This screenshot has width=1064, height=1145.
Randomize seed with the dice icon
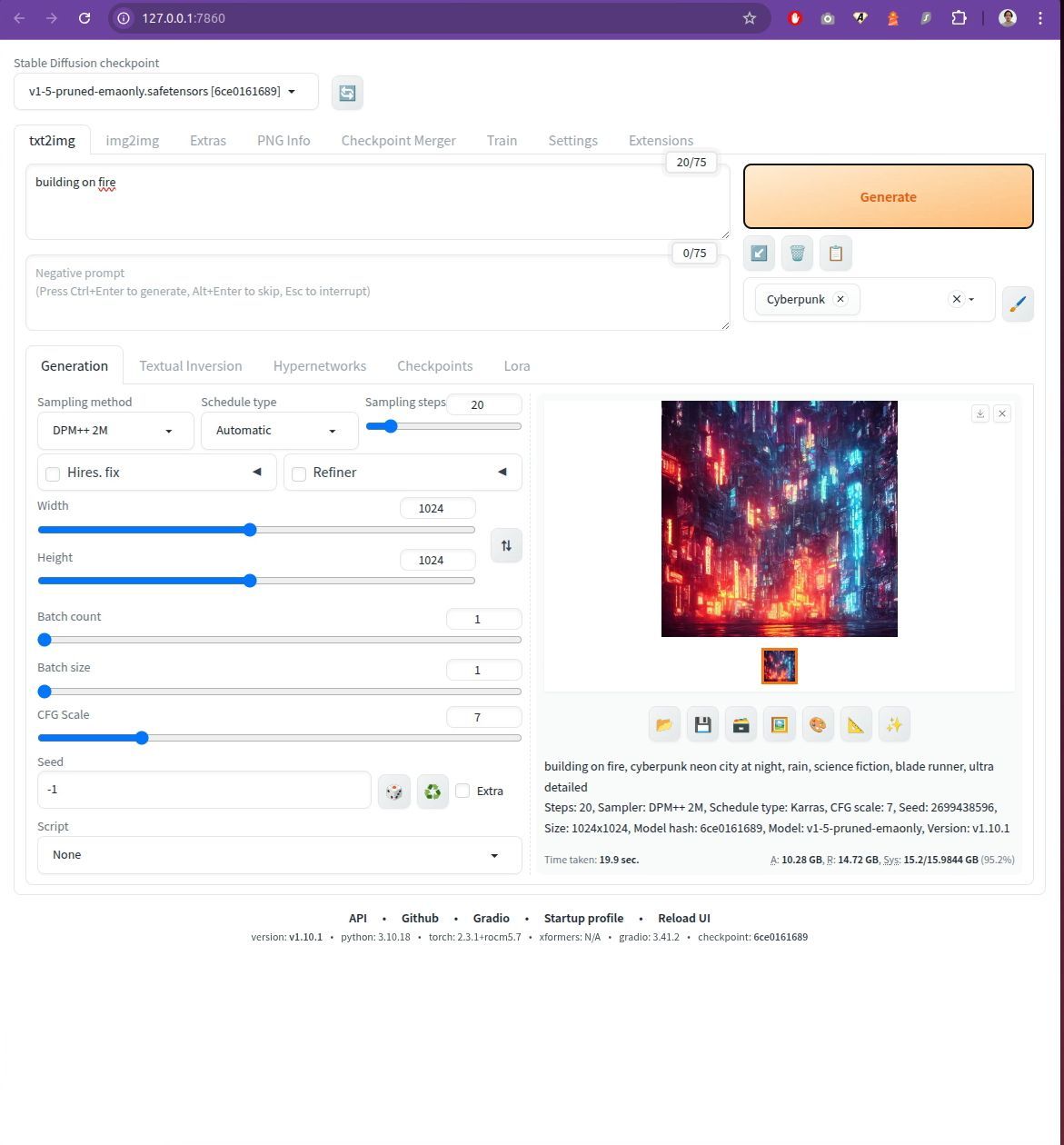click(x=394, y=792)
